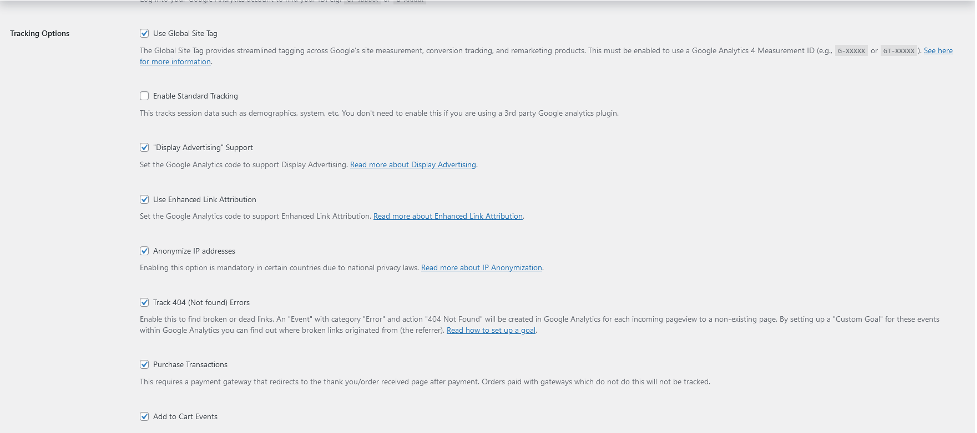Uncheck Use Enhanced Link Attribution
Image resolution: width=977 pixels, height=433 pixels.
click(145, 199)
